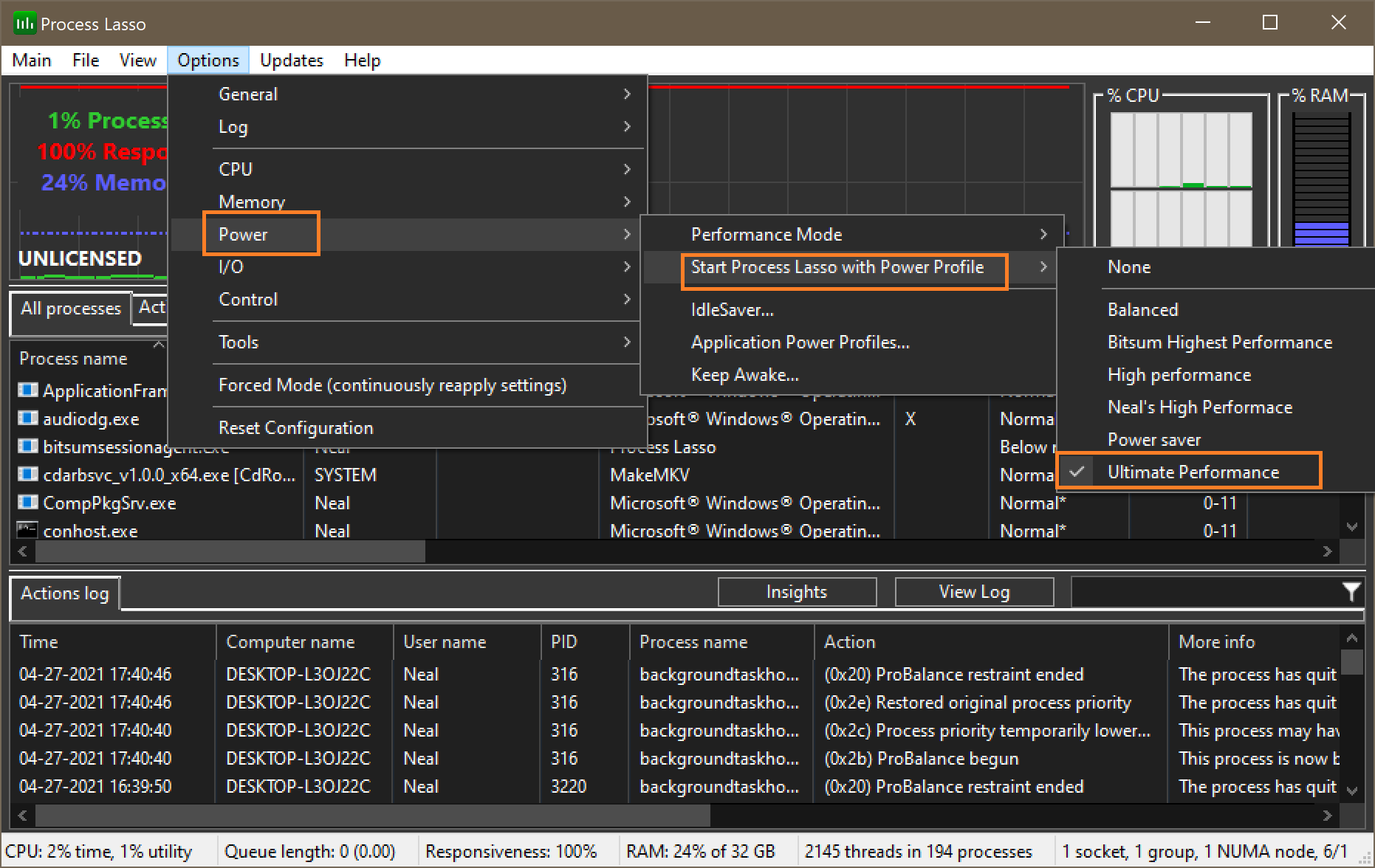Expand the Performance Mode submenu
The height and width of the screenshot is (868, 1375).
pyautogui.click(x=852, y=234)
